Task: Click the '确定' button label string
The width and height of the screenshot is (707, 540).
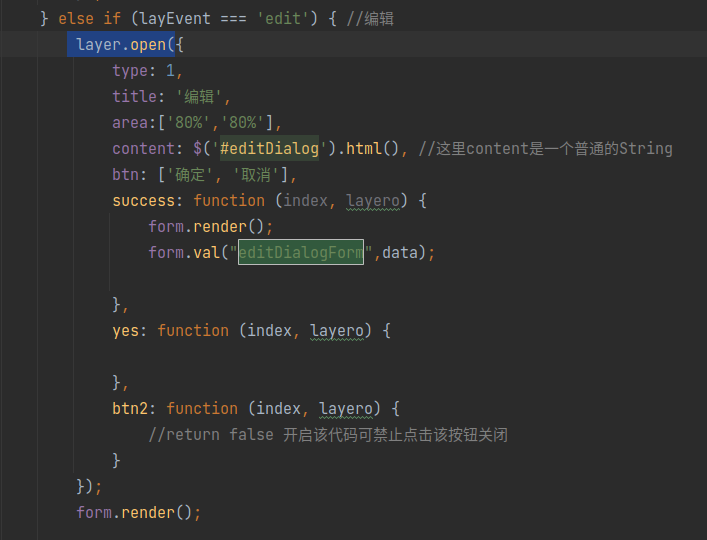Action: [190, 174]
